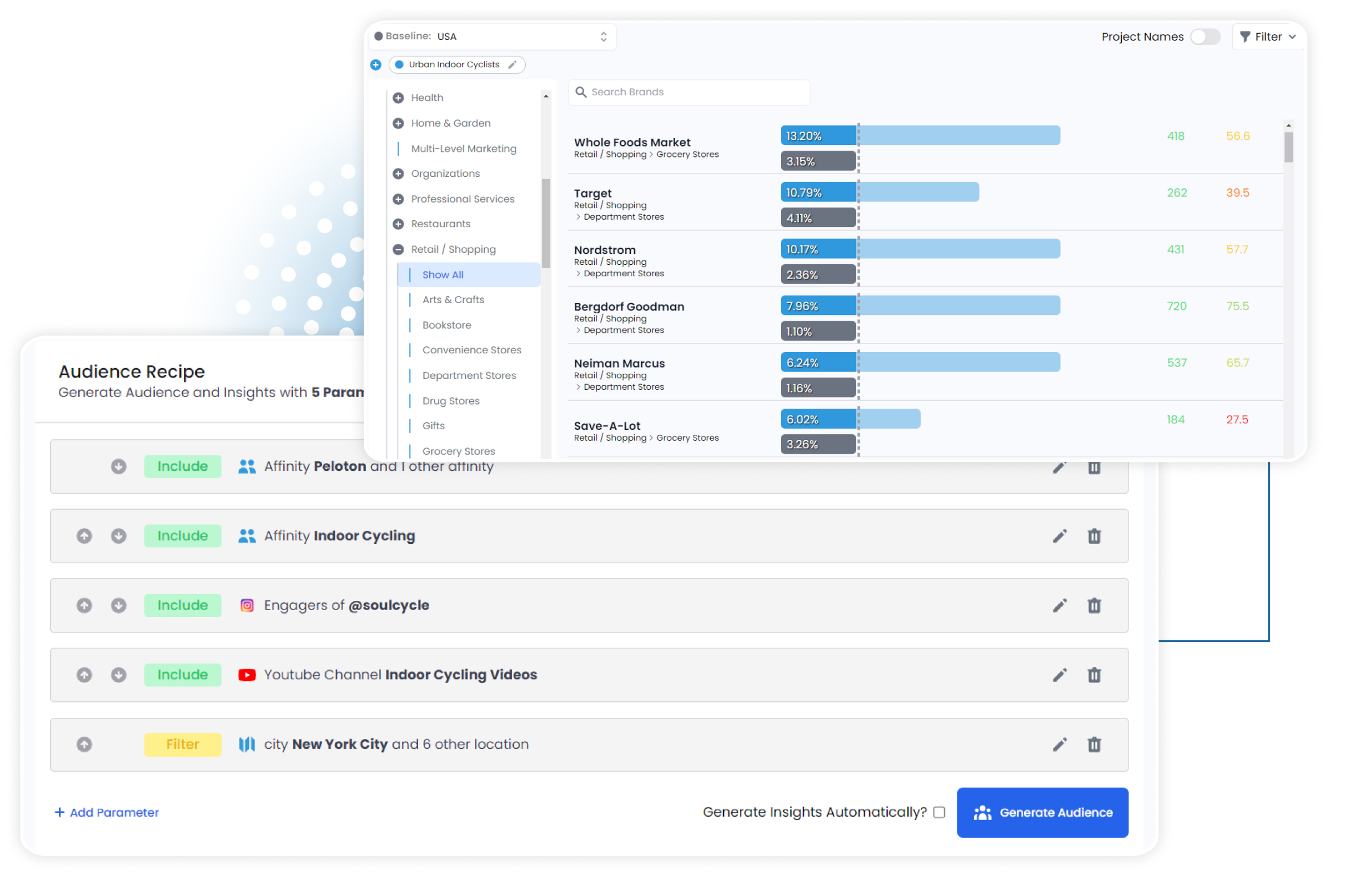Image resolution: width=1346 pixels, height=896 pixels.
Task: Move Indoor Cycling row down
Action: pos(118,536)
